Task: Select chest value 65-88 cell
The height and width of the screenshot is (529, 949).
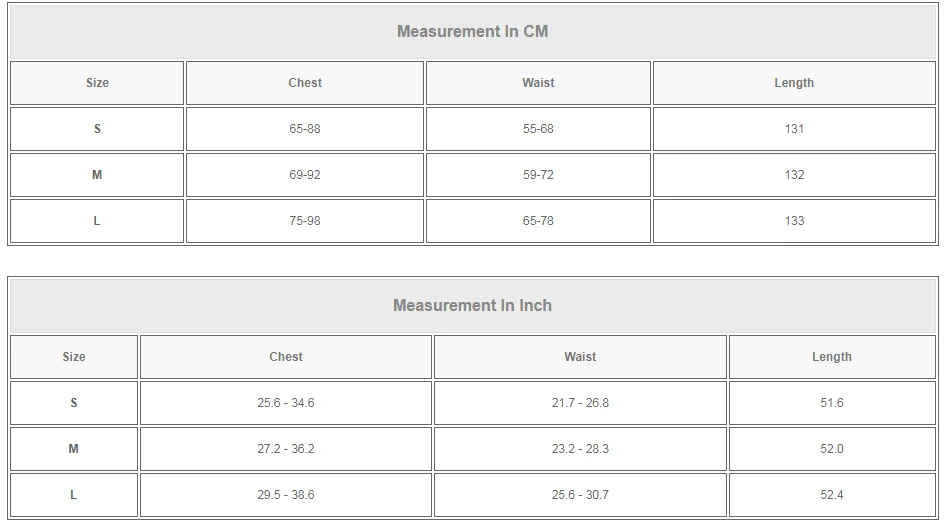Action: point(304,129)
